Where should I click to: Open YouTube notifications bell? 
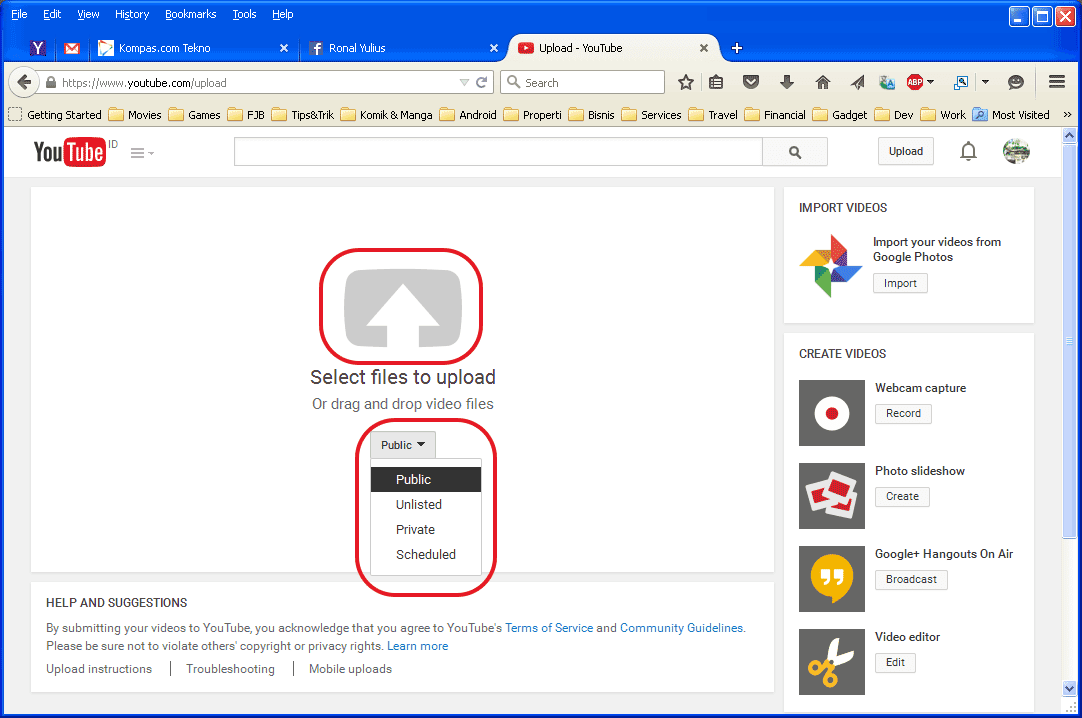click(x=968, y=151)
